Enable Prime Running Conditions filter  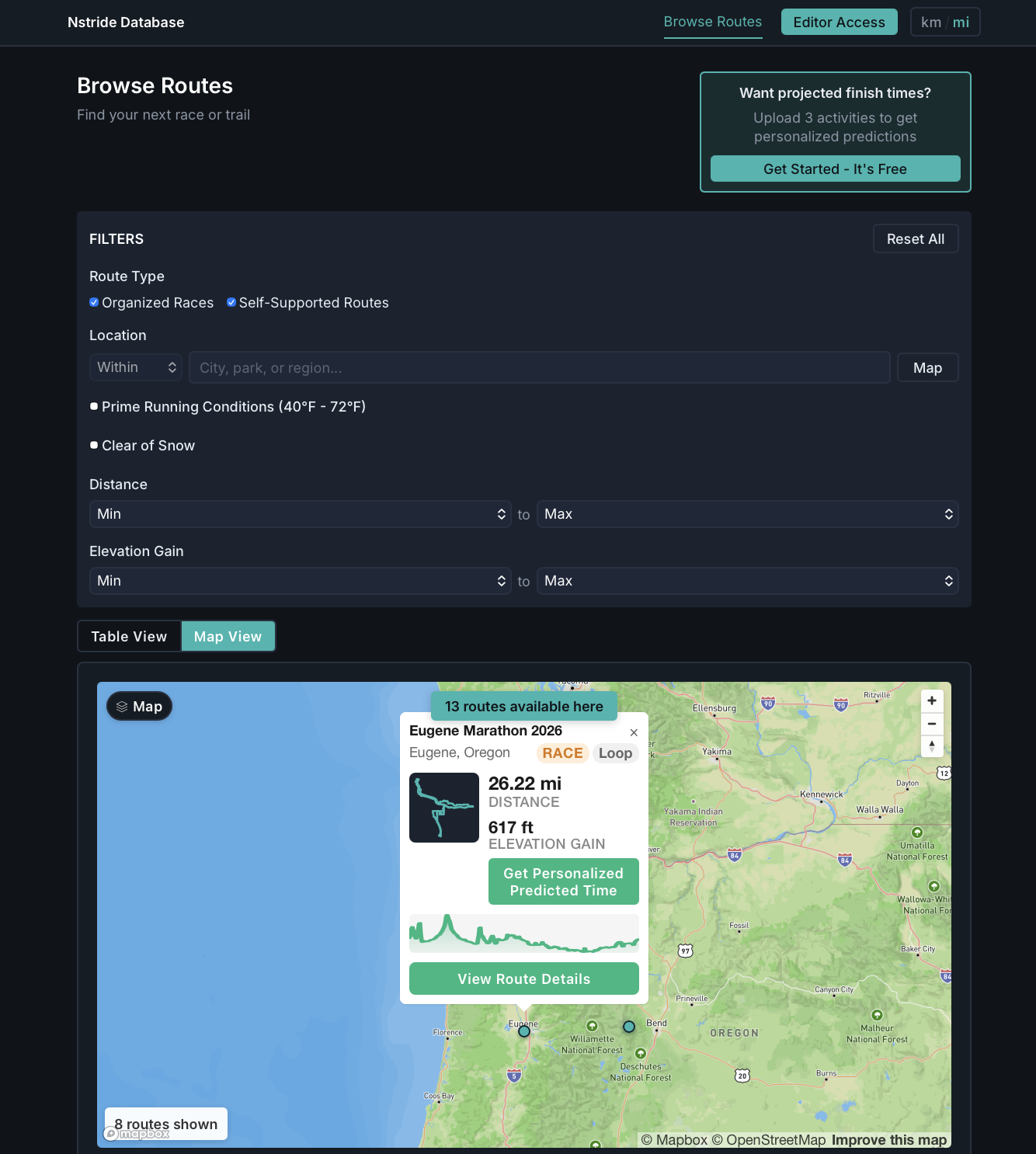click(x=93, y=406)
